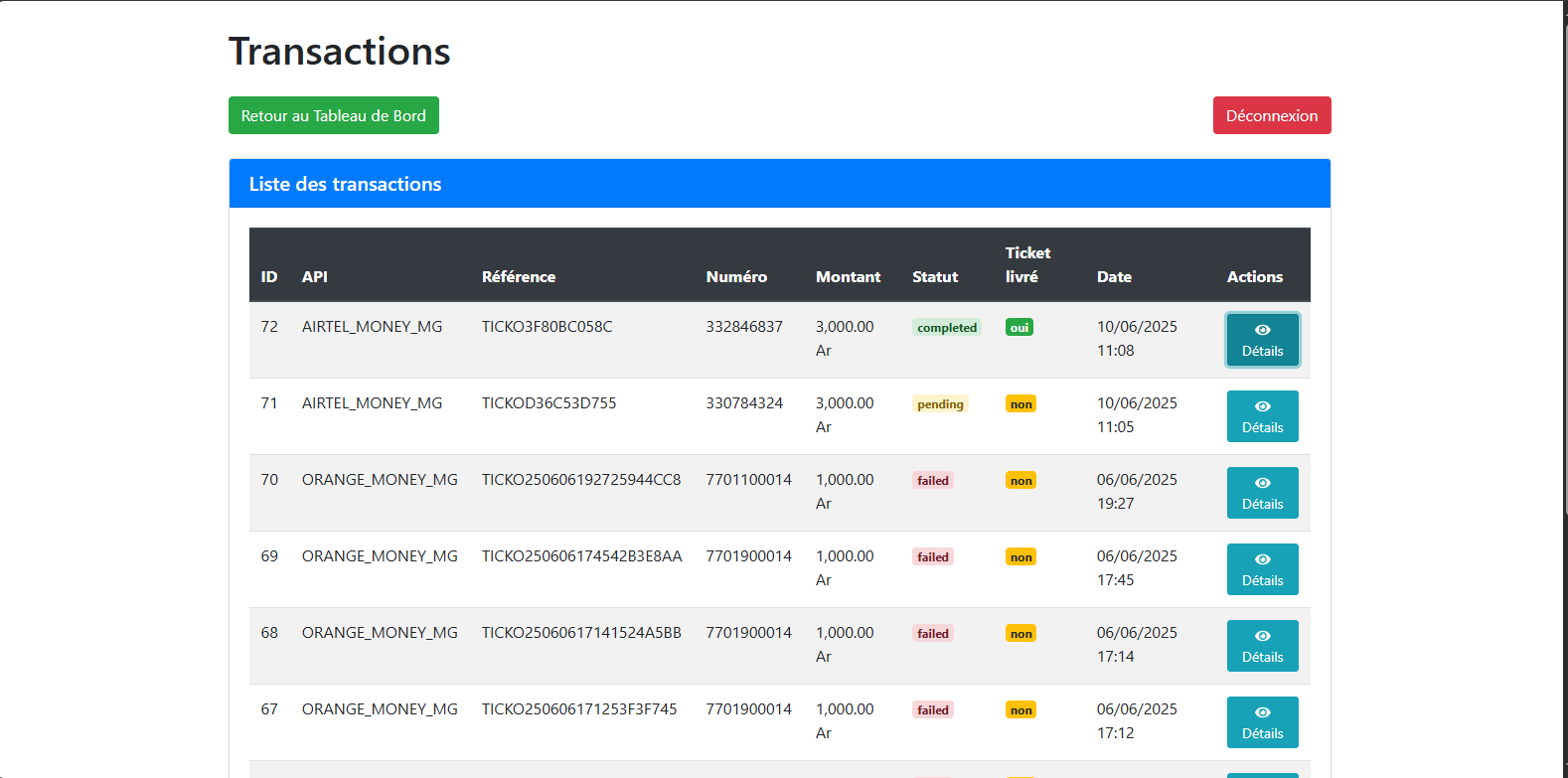Click the Référence column header
1568x778 pixels.
tap(518, 277)
